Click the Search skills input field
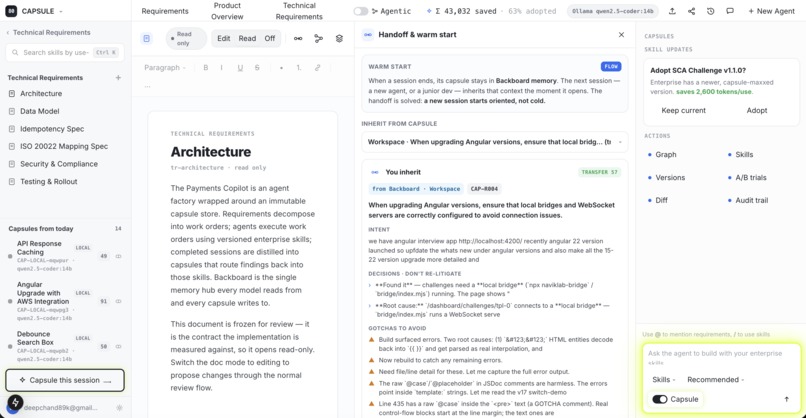Screen dimensions: 806x418 point(65,52)
